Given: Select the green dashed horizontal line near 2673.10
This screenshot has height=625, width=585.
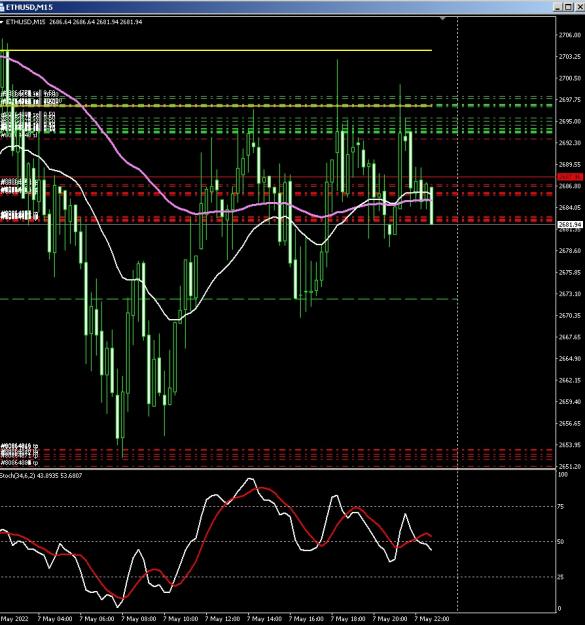Looking at the screenshot, I should pos(228,299).
